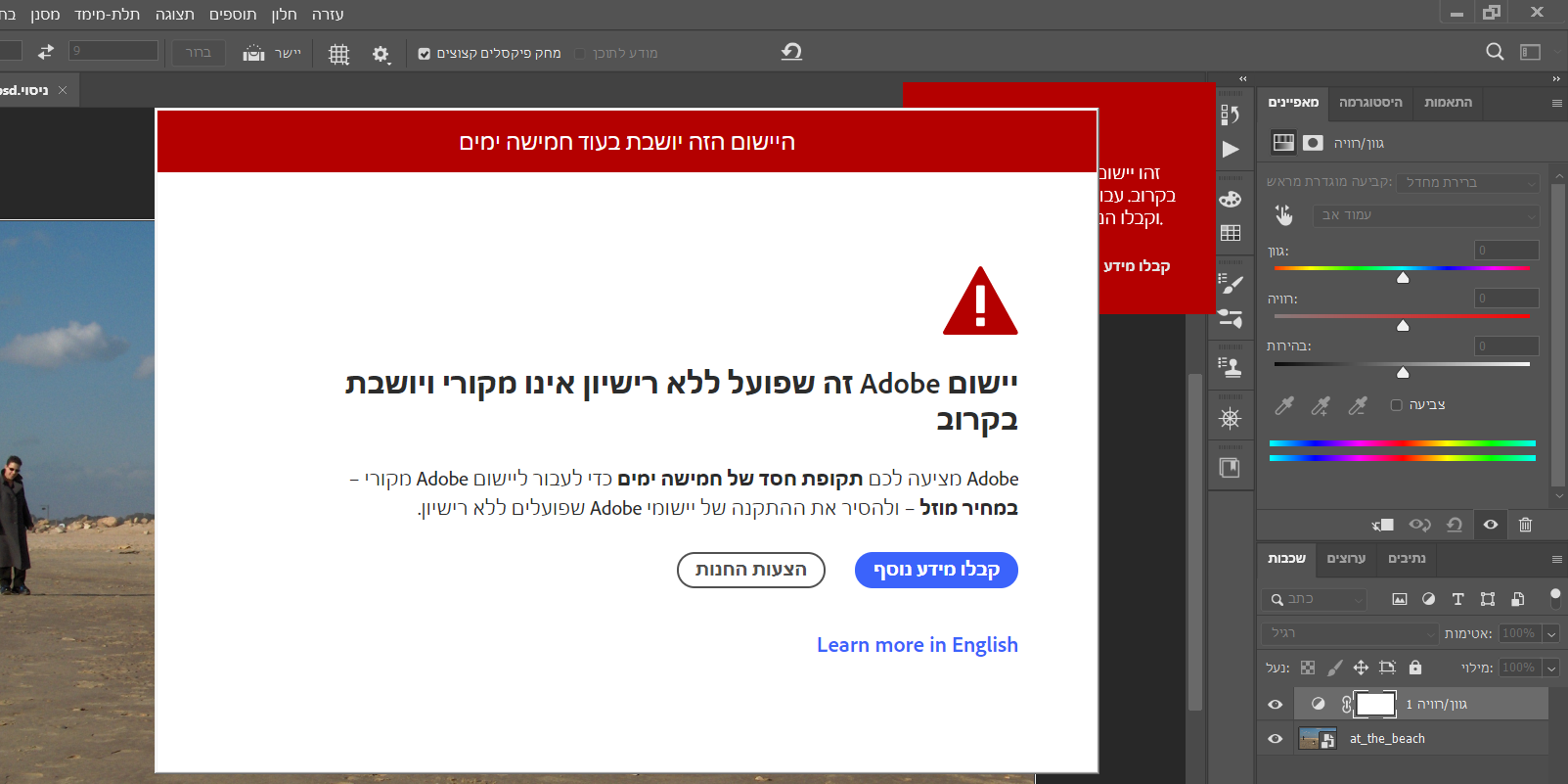1568x784 pixels.
Task: Open the 'תוספים' menu
Action: 233,15
